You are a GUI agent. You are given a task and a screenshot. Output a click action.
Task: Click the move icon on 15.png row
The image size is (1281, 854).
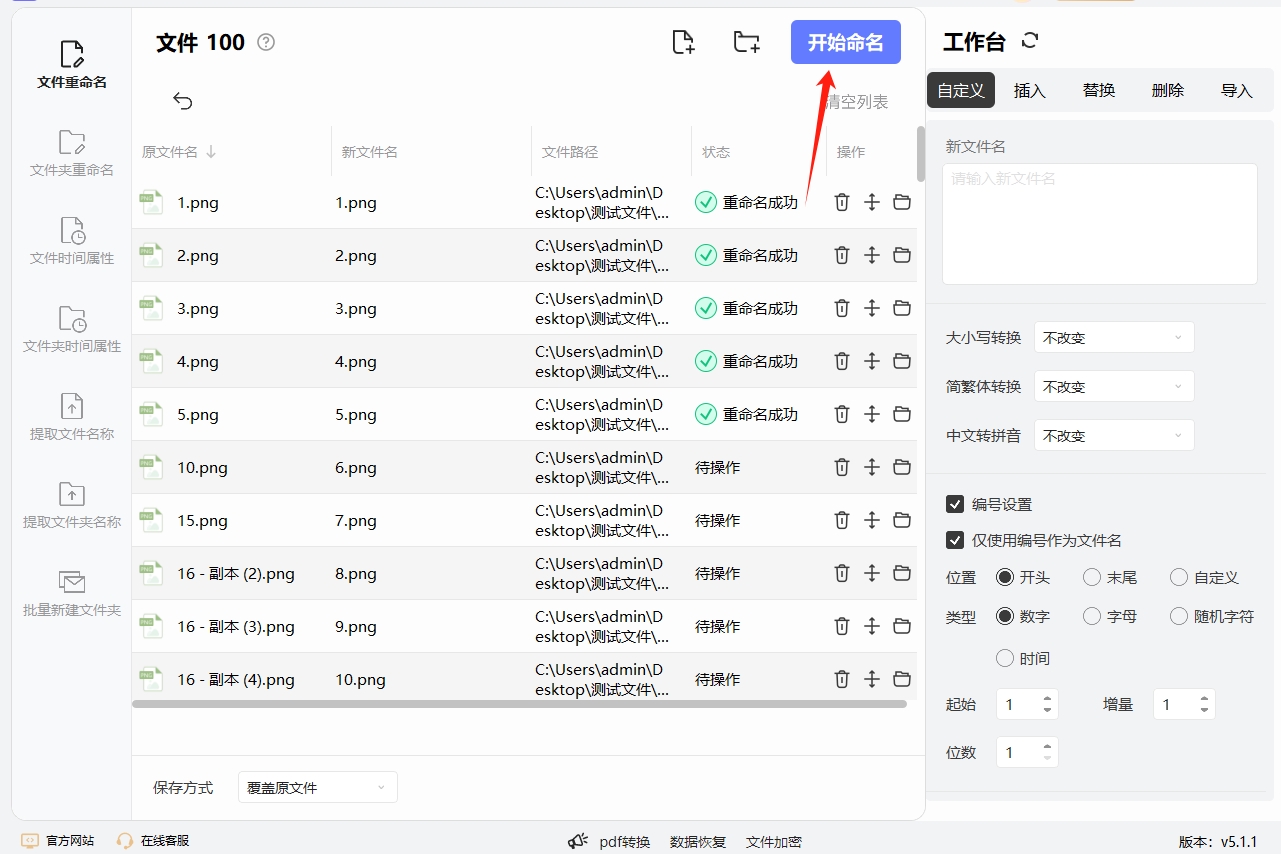pos(872,520)
